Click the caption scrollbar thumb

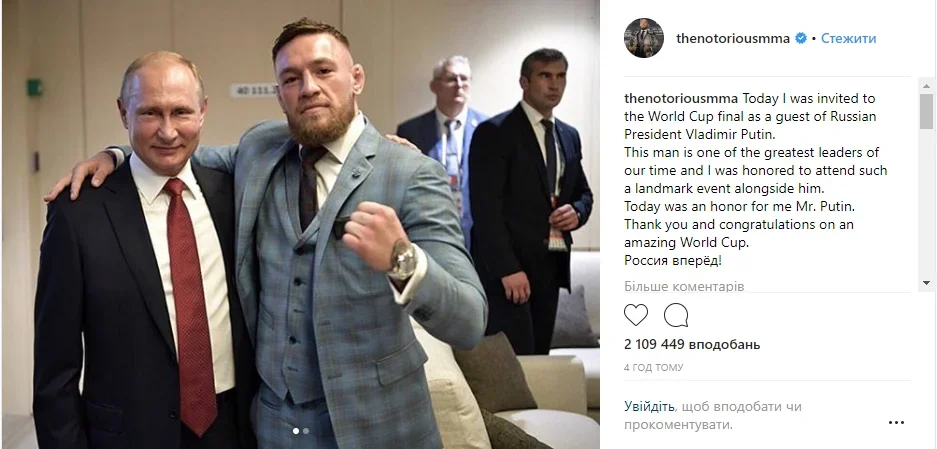coord(926,111)
